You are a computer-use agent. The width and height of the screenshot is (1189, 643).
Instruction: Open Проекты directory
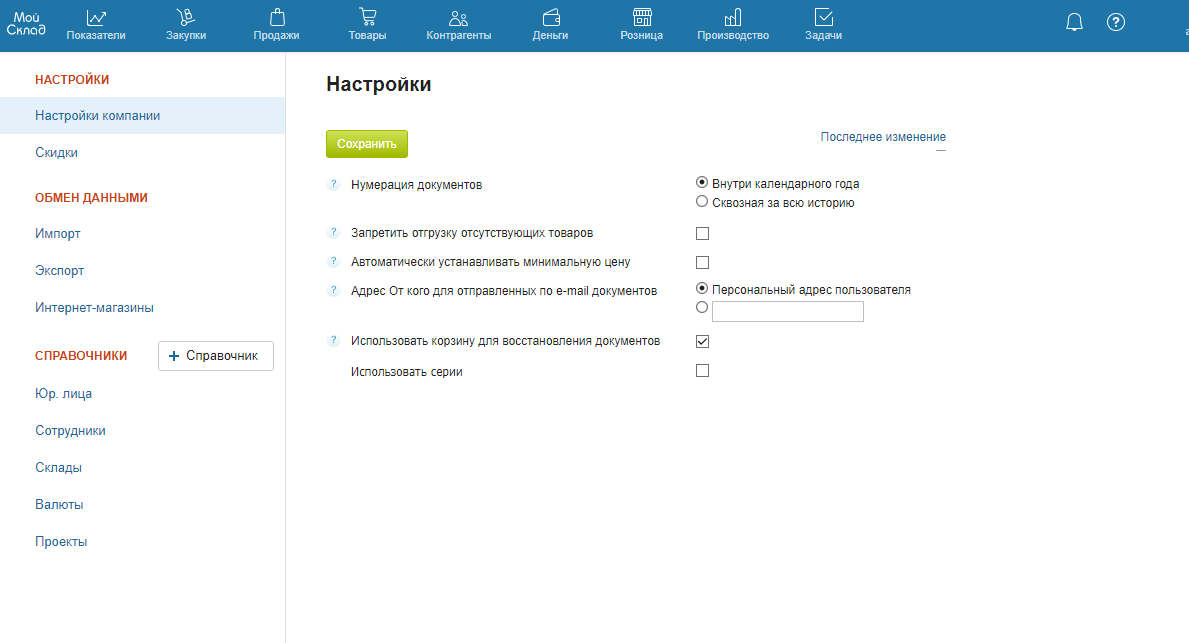[x=61, y=542]
